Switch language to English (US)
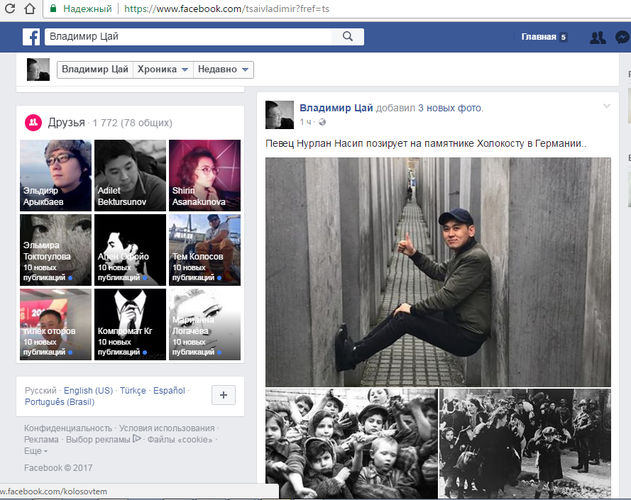This screenshot has height=500, width=631. 87,389
